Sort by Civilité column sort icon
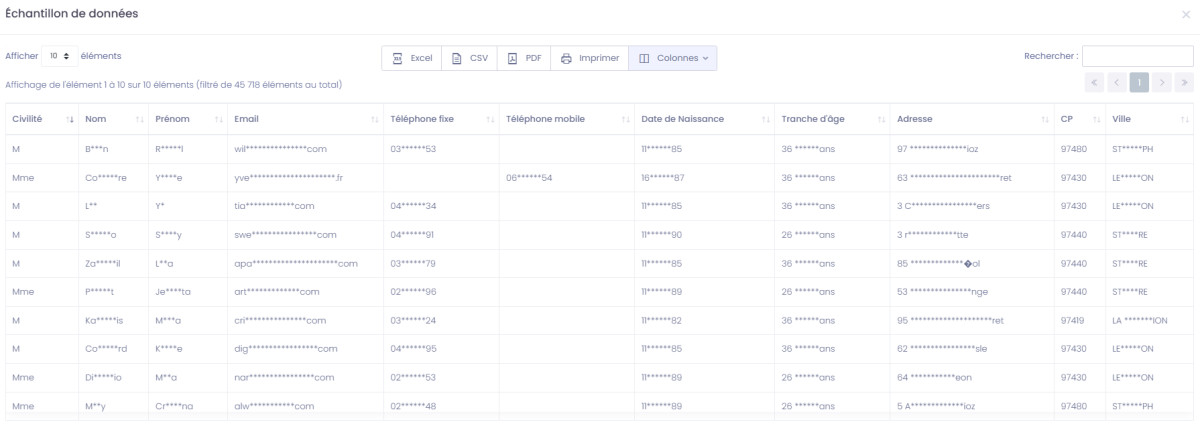This screenshot has height=426, width=1200. click(70, 119)
